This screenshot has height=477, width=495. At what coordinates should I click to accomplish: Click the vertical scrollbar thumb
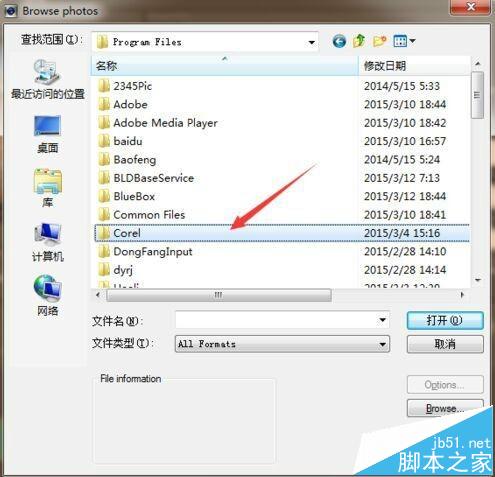[x=477, y=95]
